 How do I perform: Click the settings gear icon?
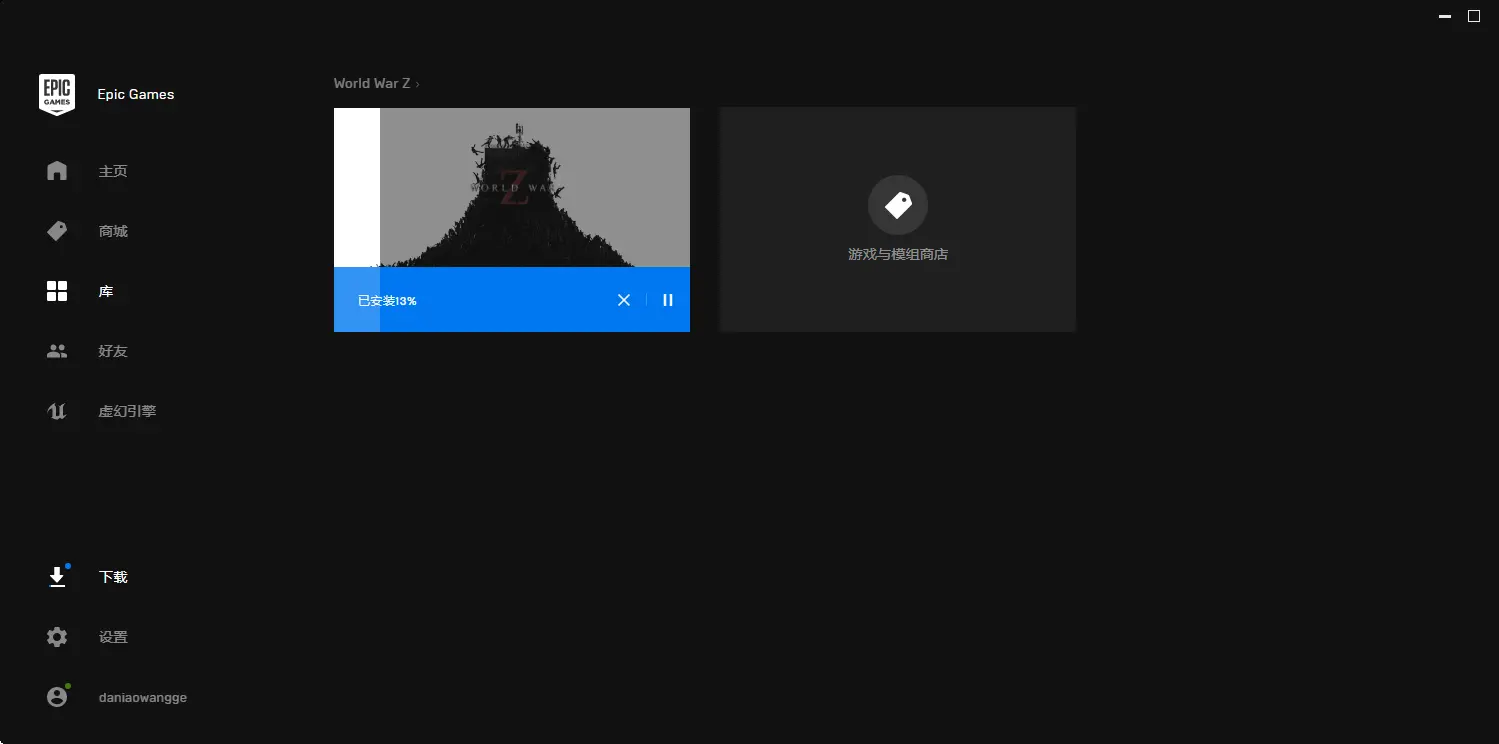point(57,637)
